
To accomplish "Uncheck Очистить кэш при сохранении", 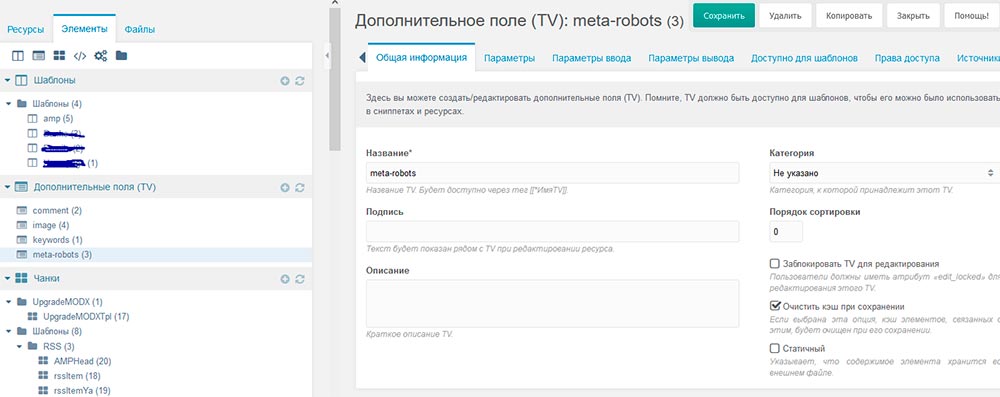I will click(775, 306).
